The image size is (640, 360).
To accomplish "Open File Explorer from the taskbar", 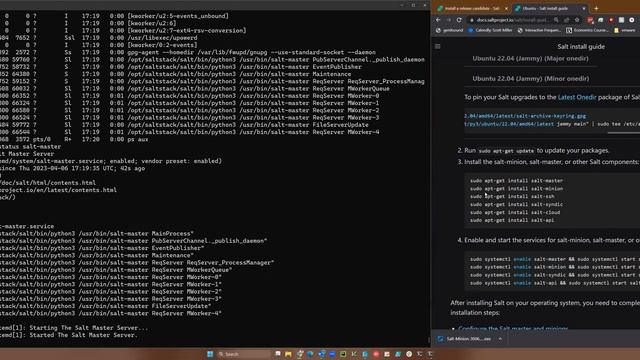I will (288, 354).
